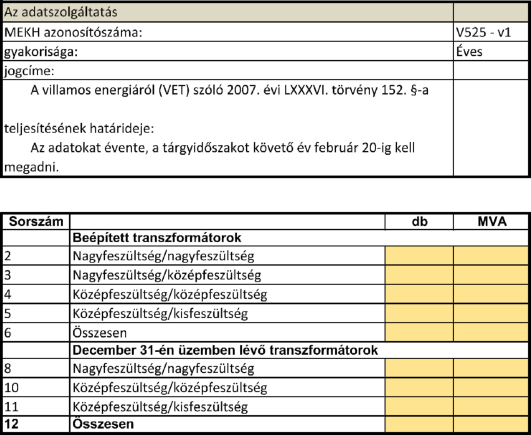Screen dimensions: 531x435
Task: Click db cell in row 8
Action: (x=419, y=368)
